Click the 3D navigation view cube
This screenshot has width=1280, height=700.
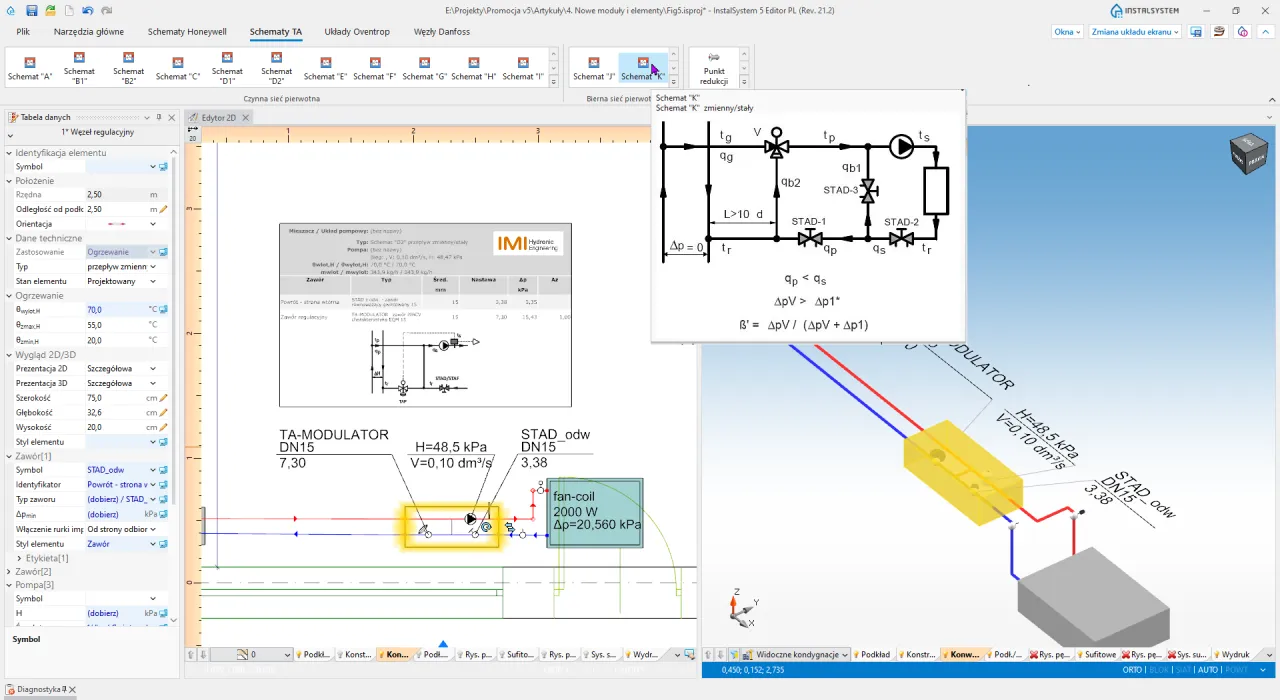[1251, 154]
